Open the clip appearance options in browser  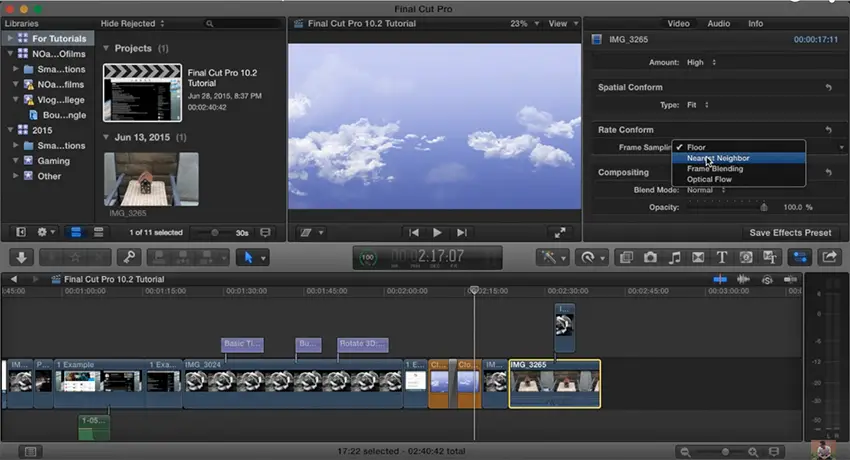point(265,232)
